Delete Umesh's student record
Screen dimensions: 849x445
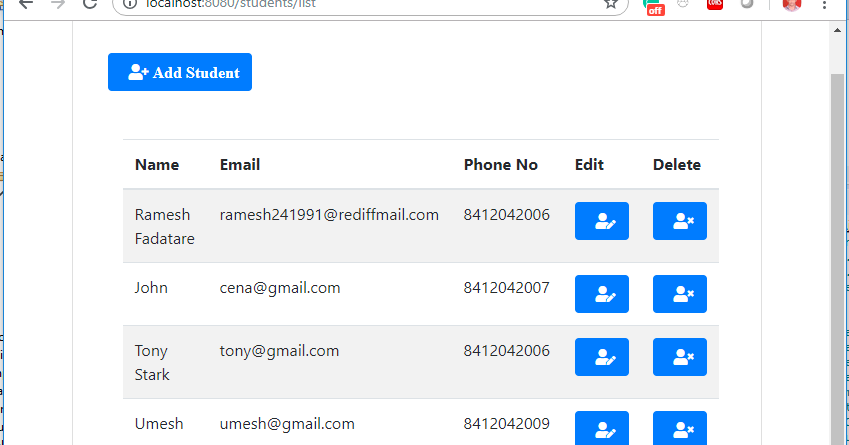[679, 429]
